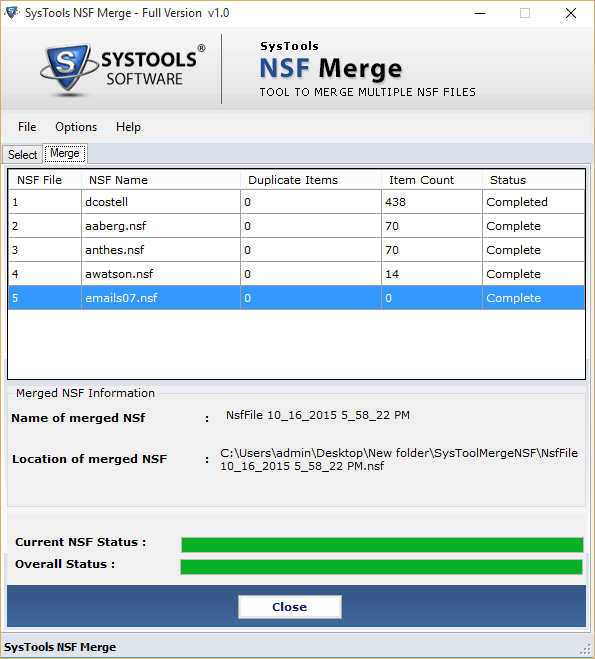595x659 pixels.
Task: Click the Status column header
Action: pos(533,180)
